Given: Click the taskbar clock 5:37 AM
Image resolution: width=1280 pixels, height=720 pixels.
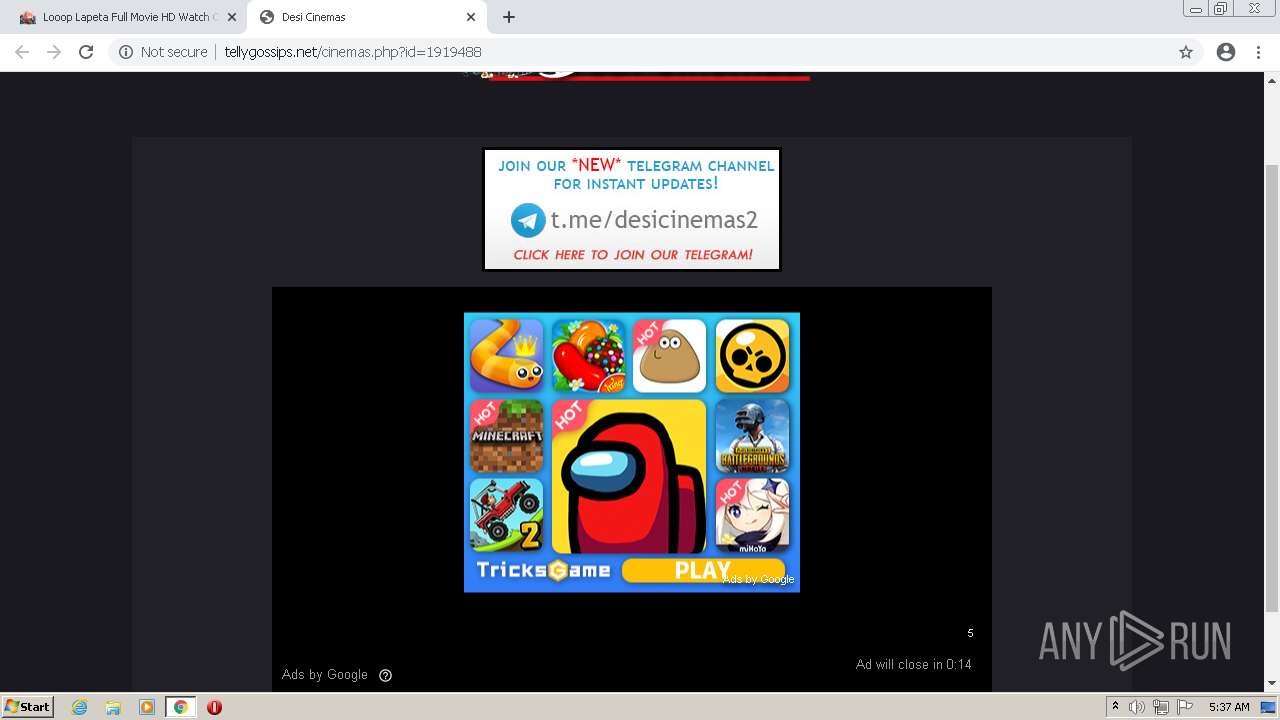Looking at the screenshot, I should (x=1229, y=707).
